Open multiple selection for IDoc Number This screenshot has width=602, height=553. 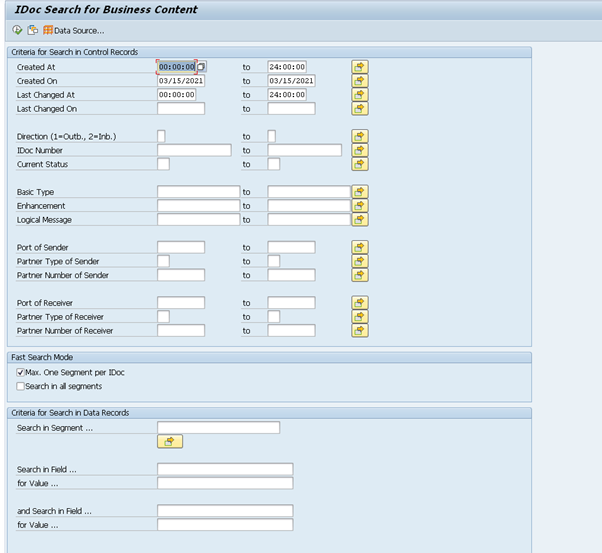(x=360, y=150)
